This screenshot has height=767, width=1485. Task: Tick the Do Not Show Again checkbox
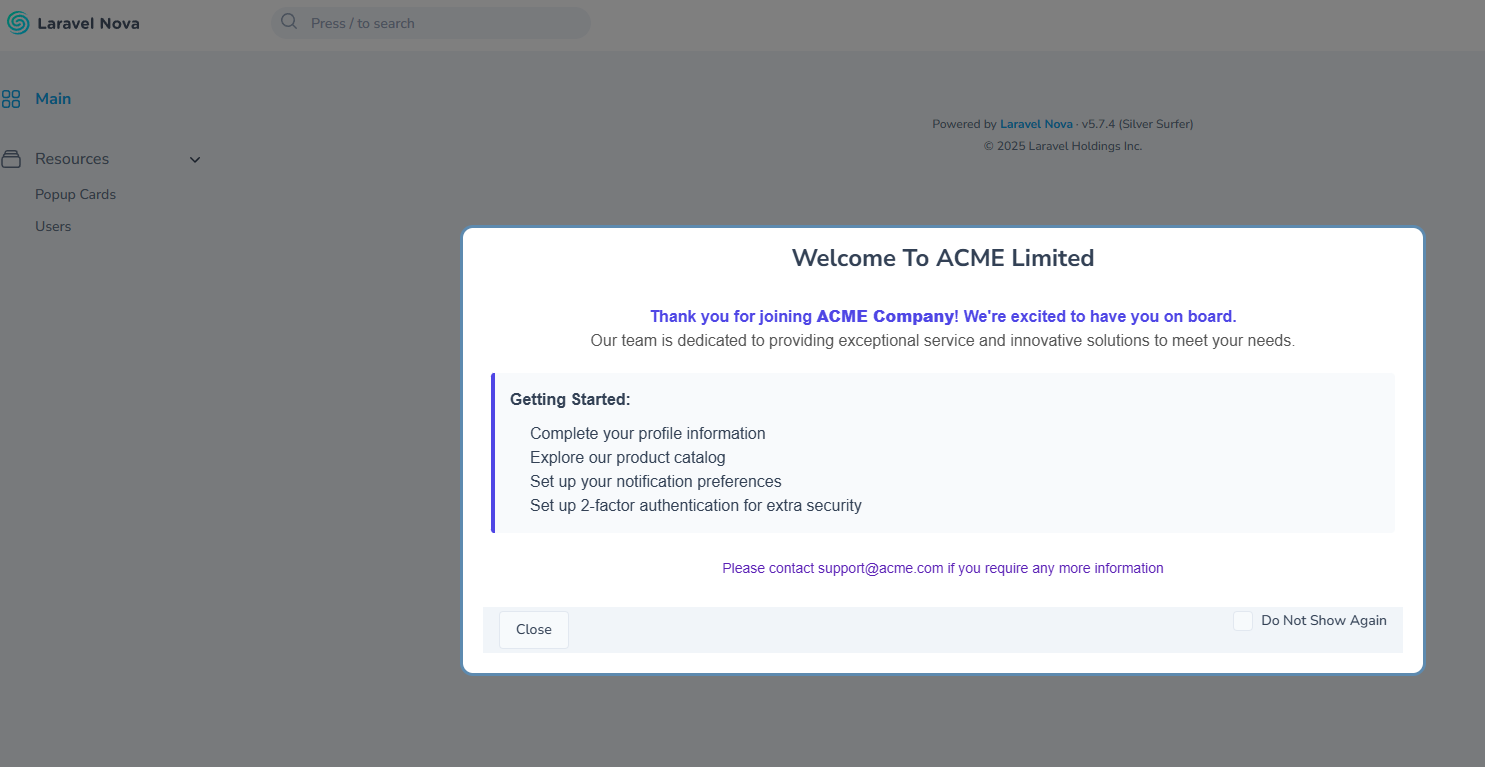[1242, 621]
